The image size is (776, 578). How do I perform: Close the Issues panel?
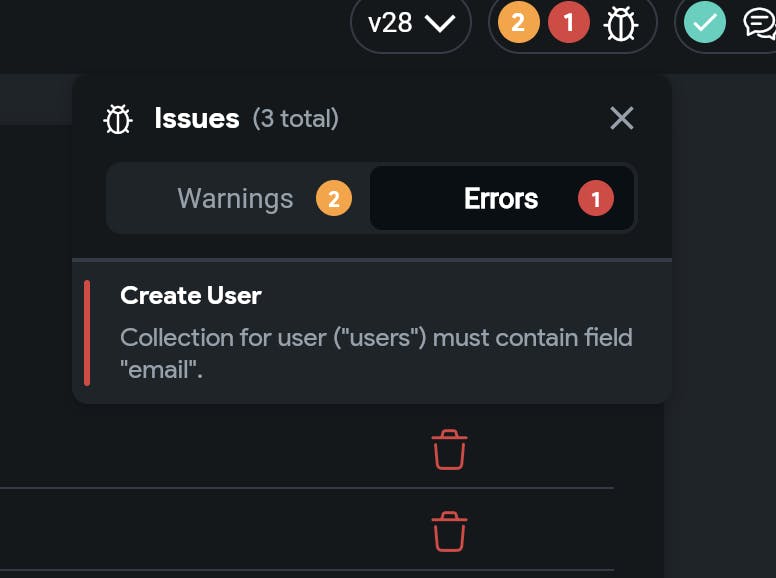coord(622,118)
